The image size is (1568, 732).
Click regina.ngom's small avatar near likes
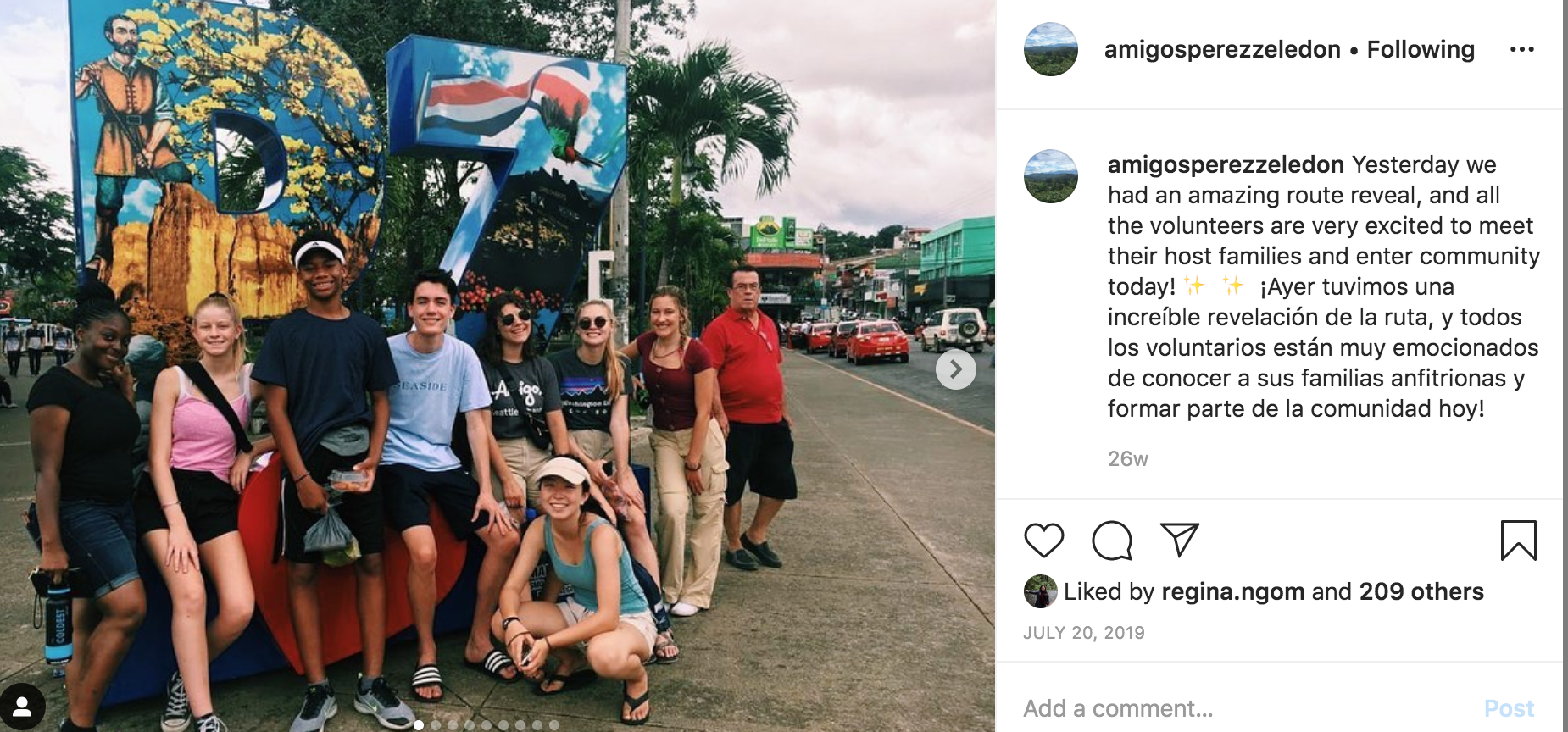click(1040, 591)
